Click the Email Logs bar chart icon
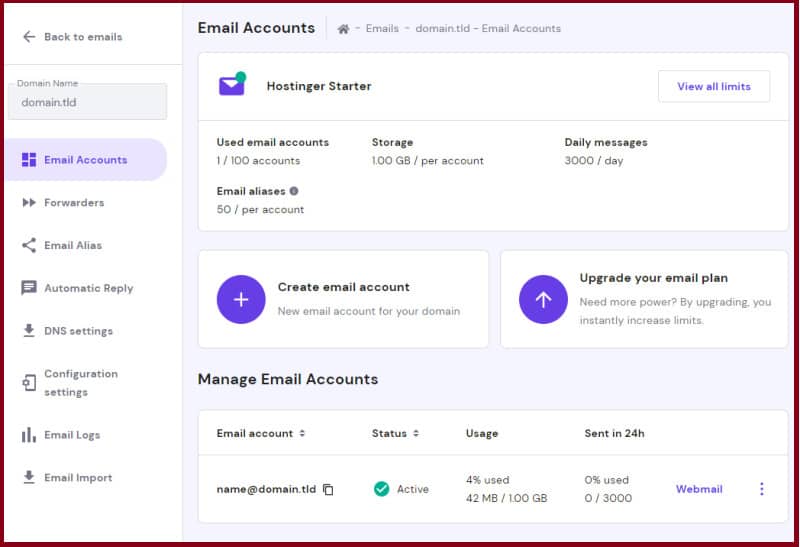This screenshot has width=800, height=547. [x=29, y=435]
